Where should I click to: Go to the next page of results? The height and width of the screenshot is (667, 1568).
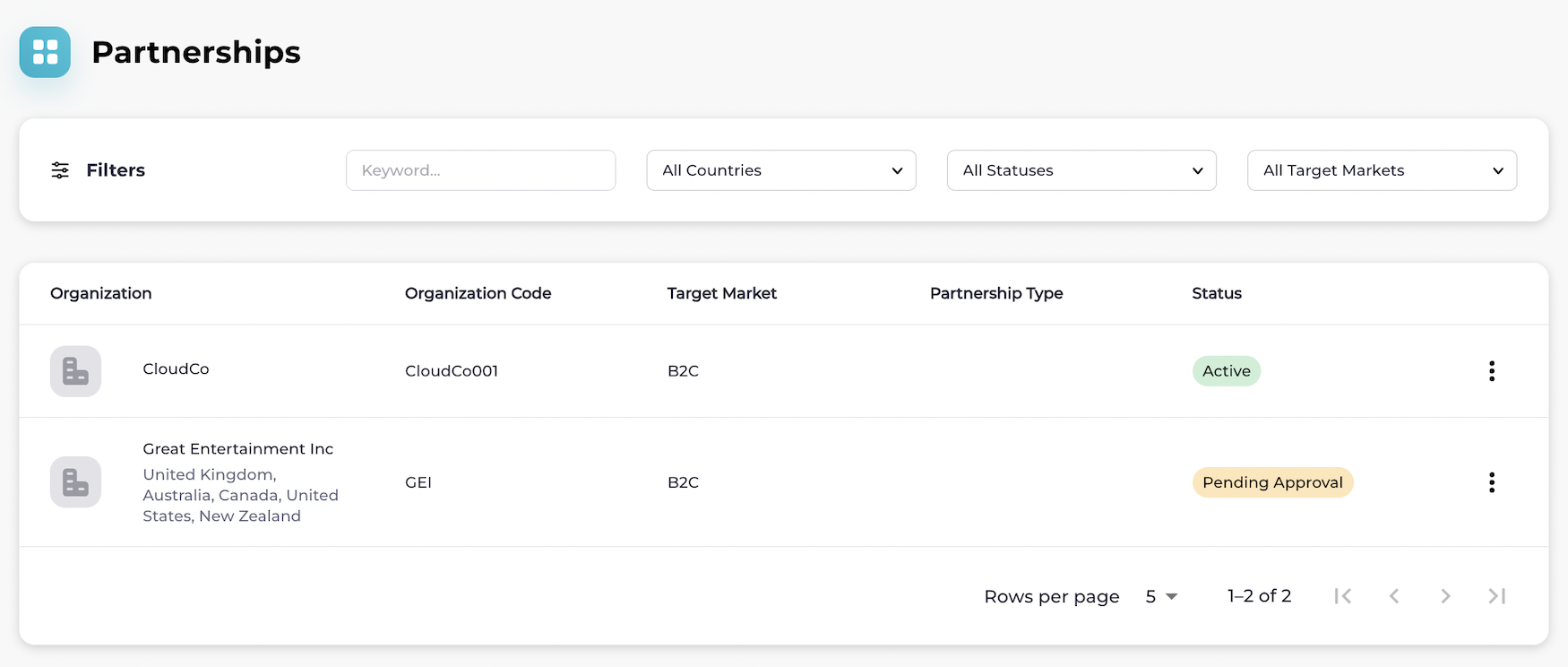[x=1445, y=596]
